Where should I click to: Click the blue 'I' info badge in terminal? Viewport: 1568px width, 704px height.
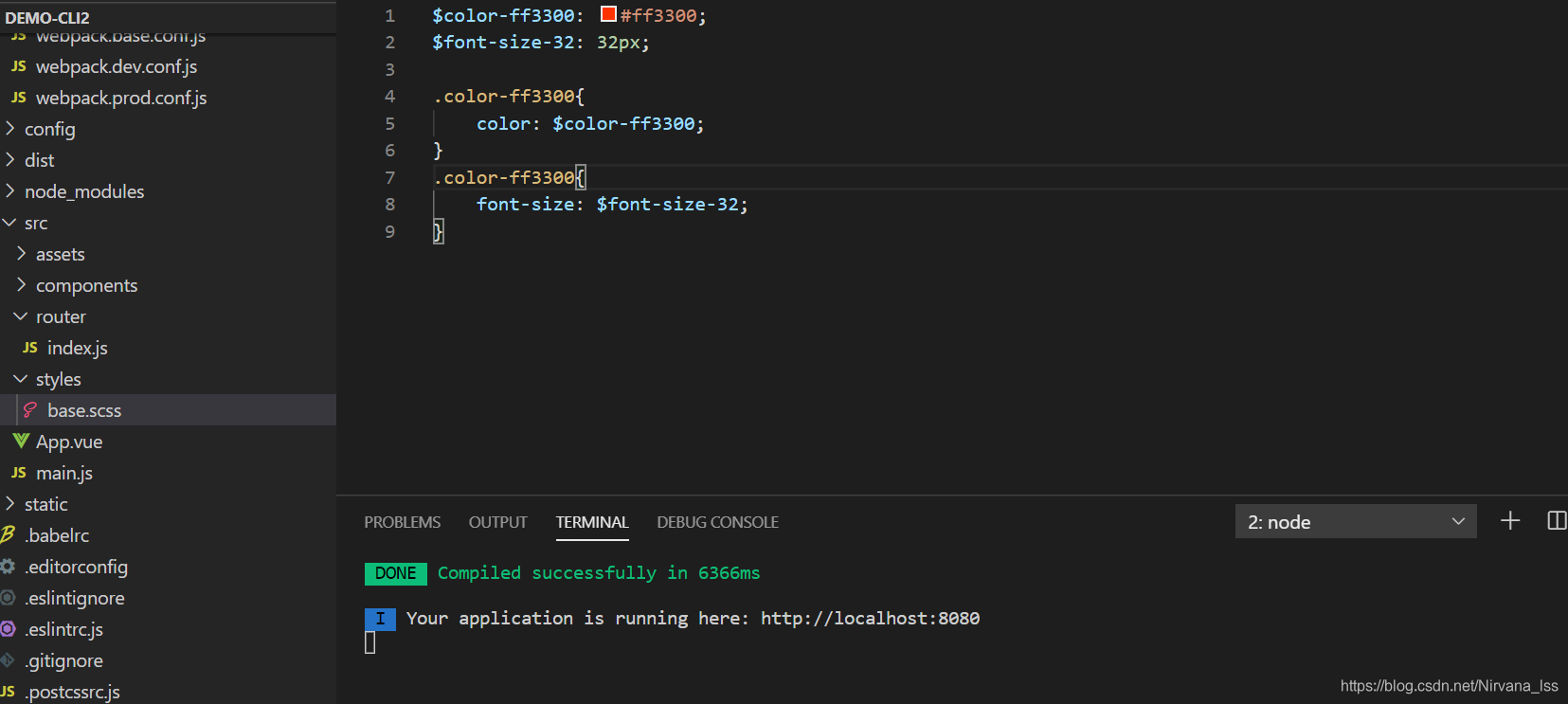(x=380, y=619)
